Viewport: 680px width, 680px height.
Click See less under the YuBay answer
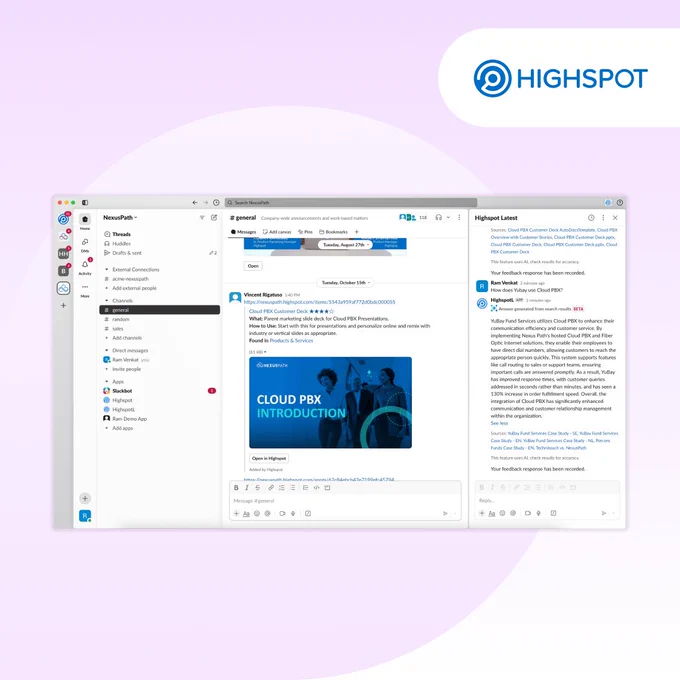point(499,423)
